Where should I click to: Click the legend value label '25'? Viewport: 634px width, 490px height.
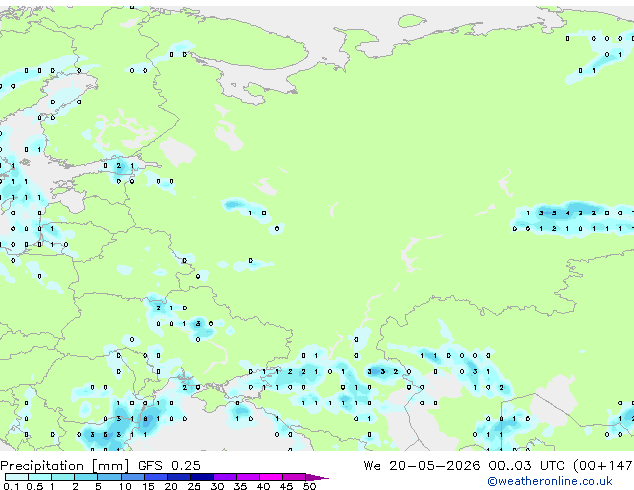194,486
